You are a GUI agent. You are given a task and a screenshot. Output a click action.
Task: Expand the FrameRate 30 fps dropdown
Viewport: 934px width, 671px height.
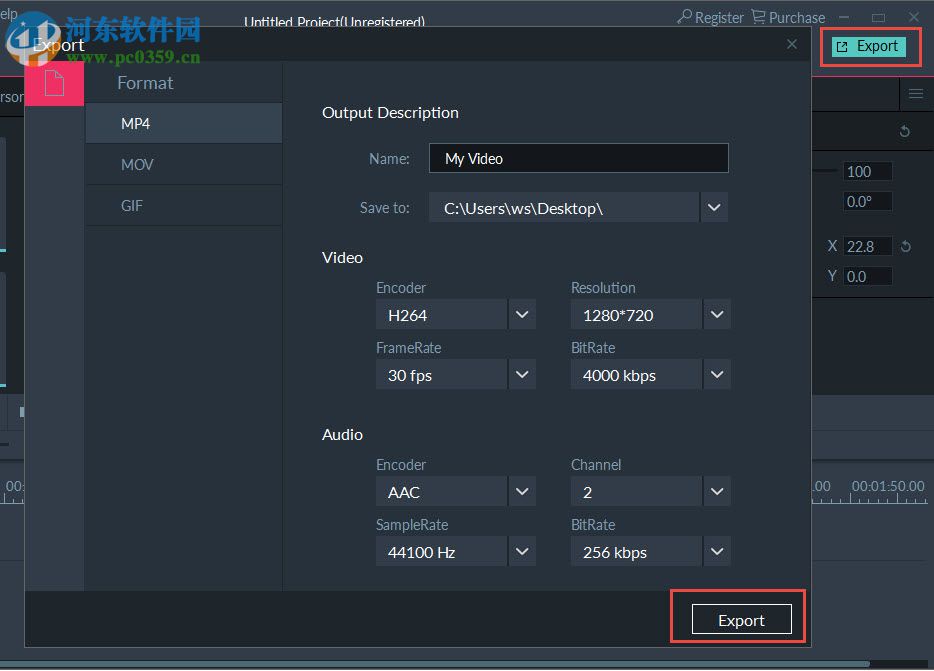pyautogui.click(x=522, y=375)
